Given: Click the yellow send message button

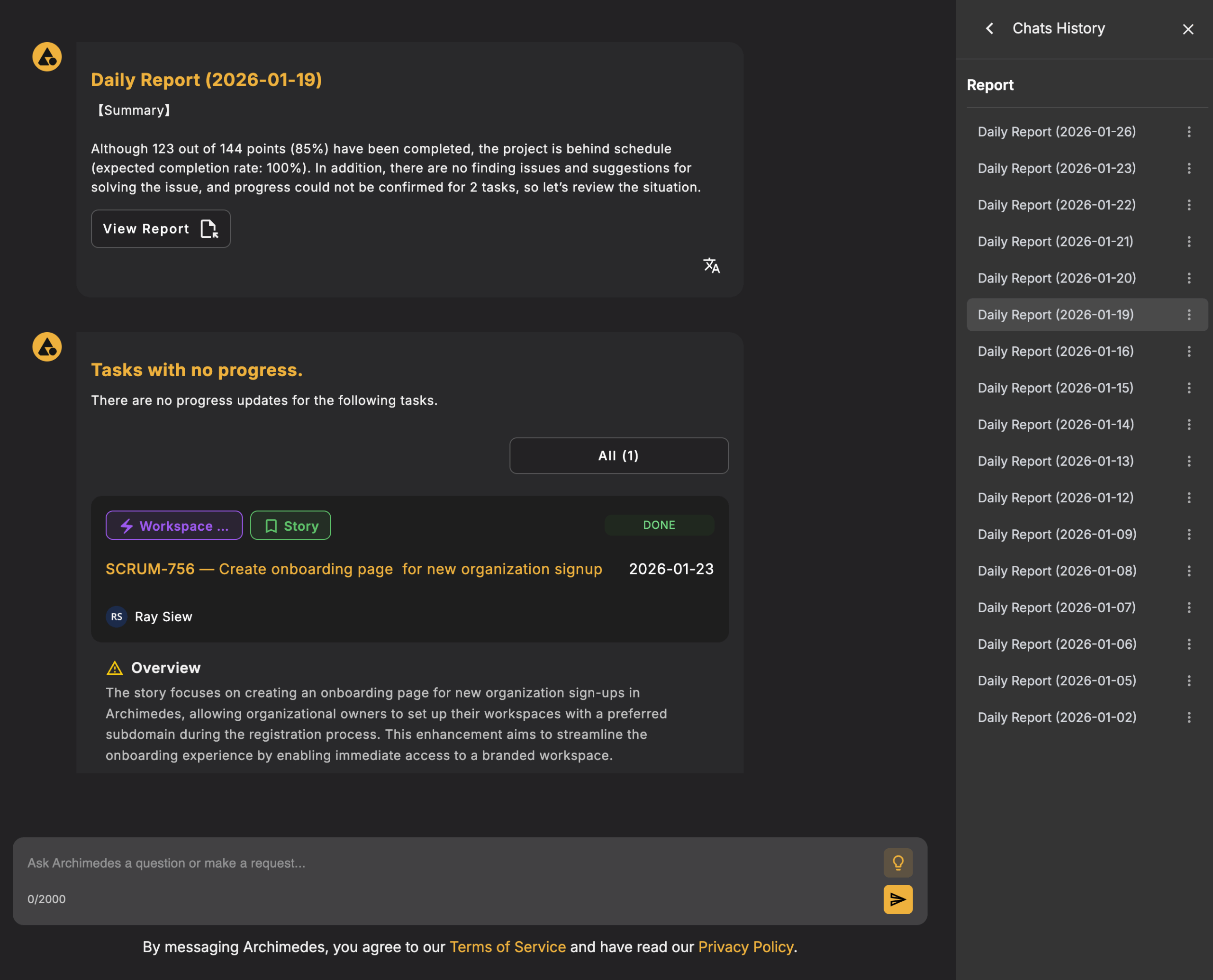Looking at the screenshot, I should pyautogui.click(x=897, y=899).
